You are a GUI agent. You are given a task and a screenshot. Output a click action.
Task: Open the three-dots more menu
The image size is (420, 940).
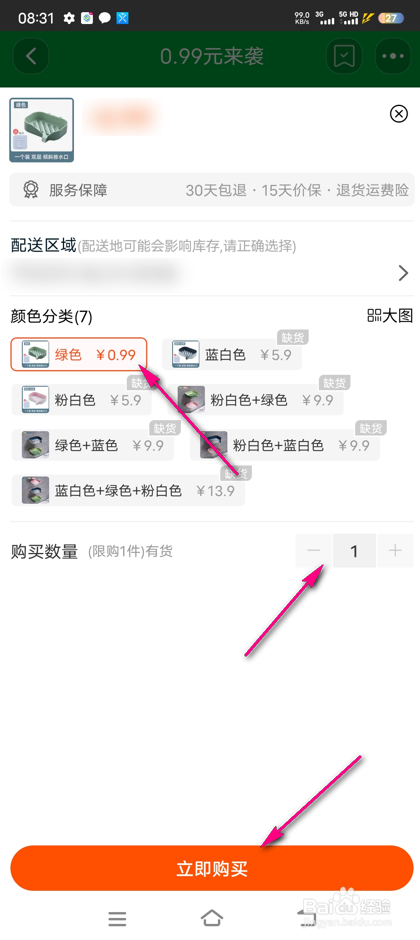click(x=393, y=57)
